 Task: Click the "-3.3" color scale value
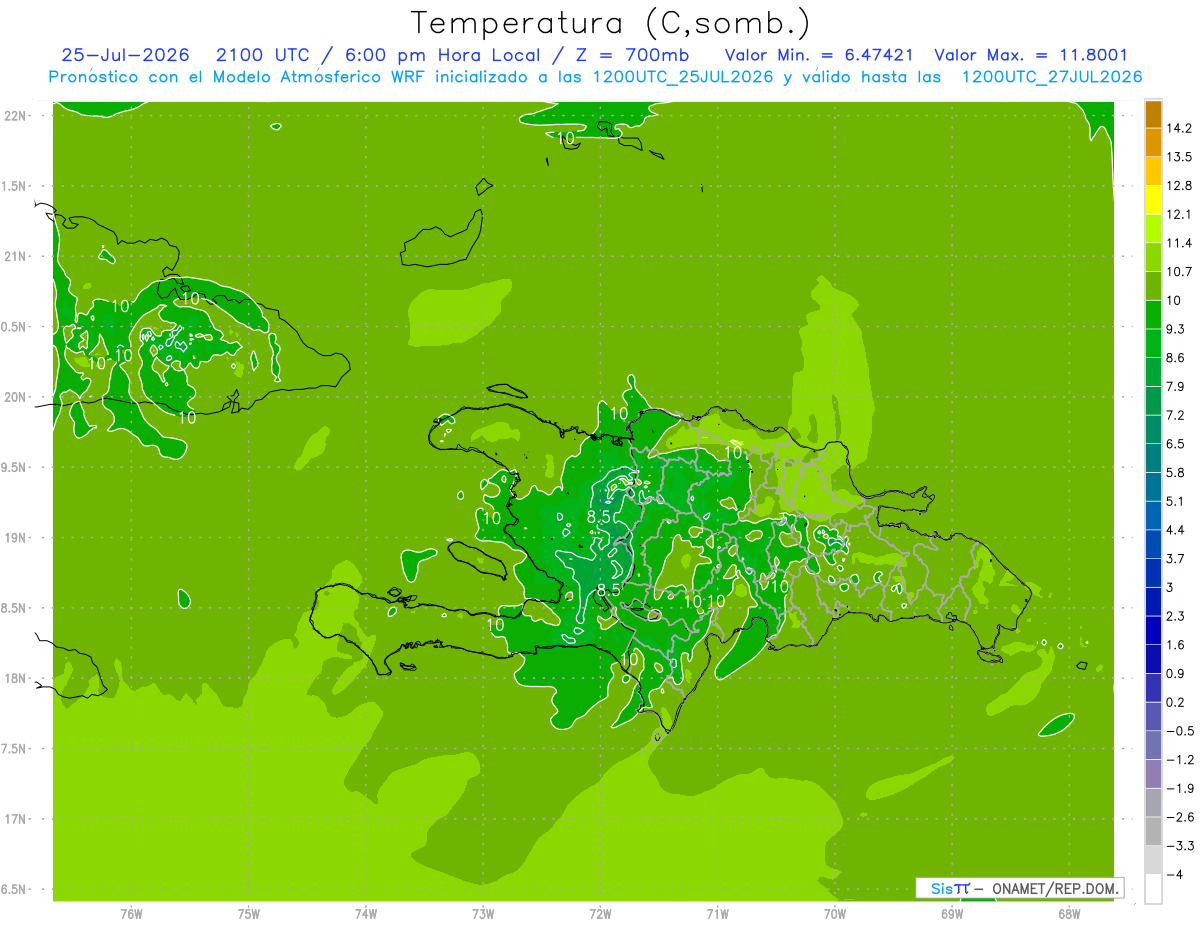pyautogui.click(x=1180, y=846)
